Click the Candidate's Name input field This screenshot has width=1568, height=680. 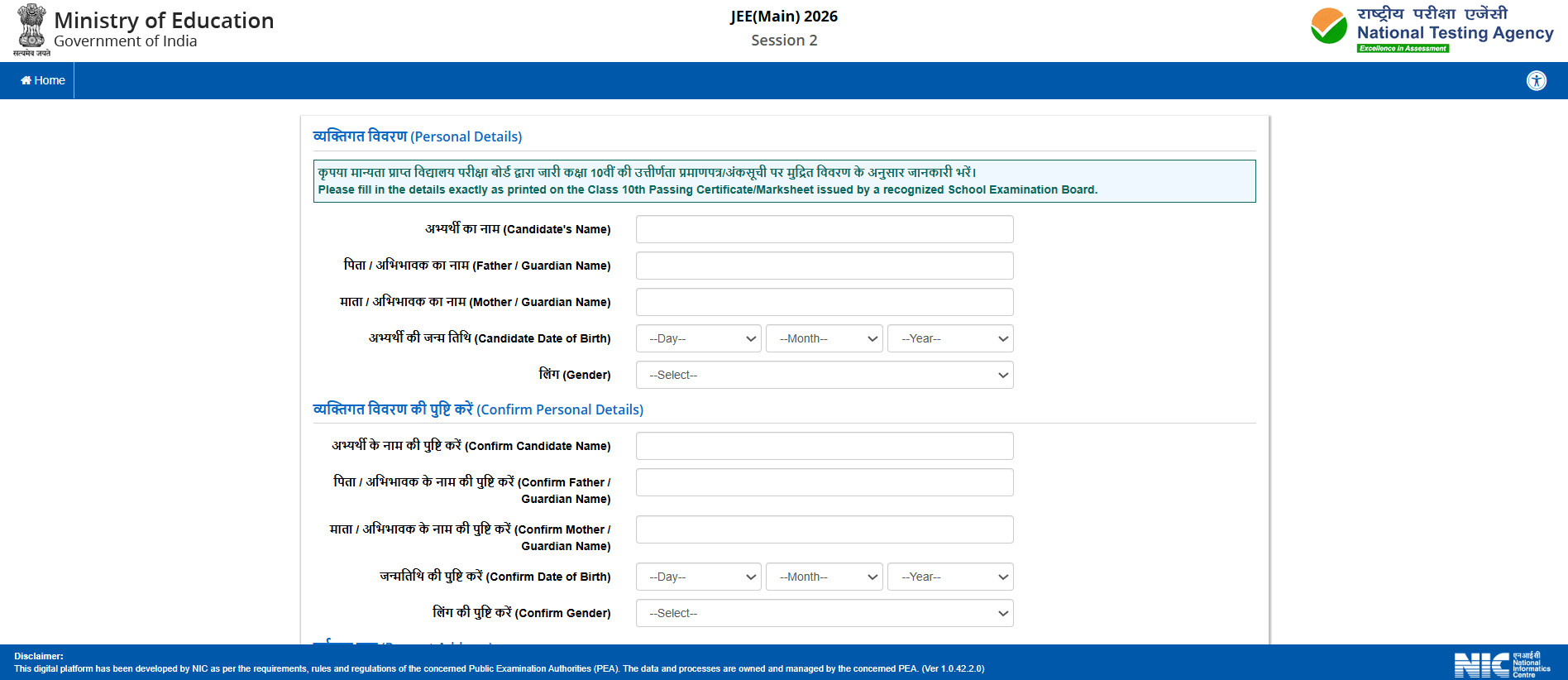pos(825,229)
